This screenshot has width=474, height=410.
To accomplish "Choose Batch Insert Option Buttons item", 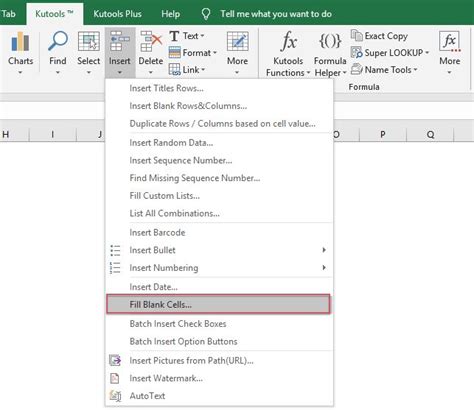I will click(219, 341).
